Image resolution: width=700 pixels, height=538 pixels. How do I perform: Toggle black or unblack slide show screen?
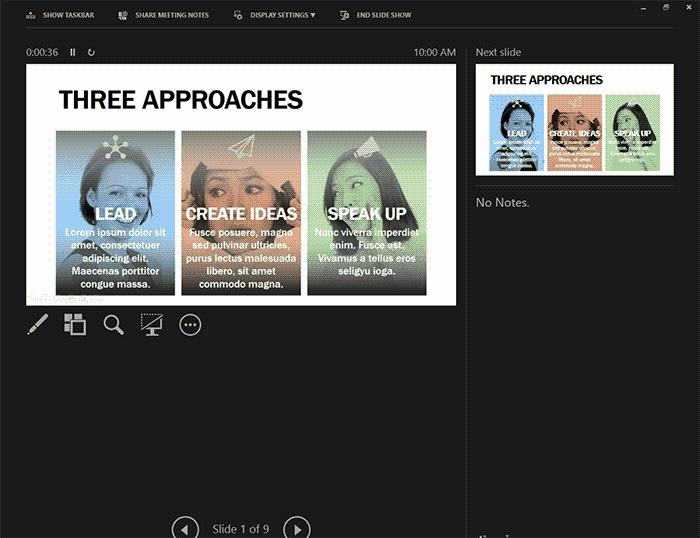(151, 325)
